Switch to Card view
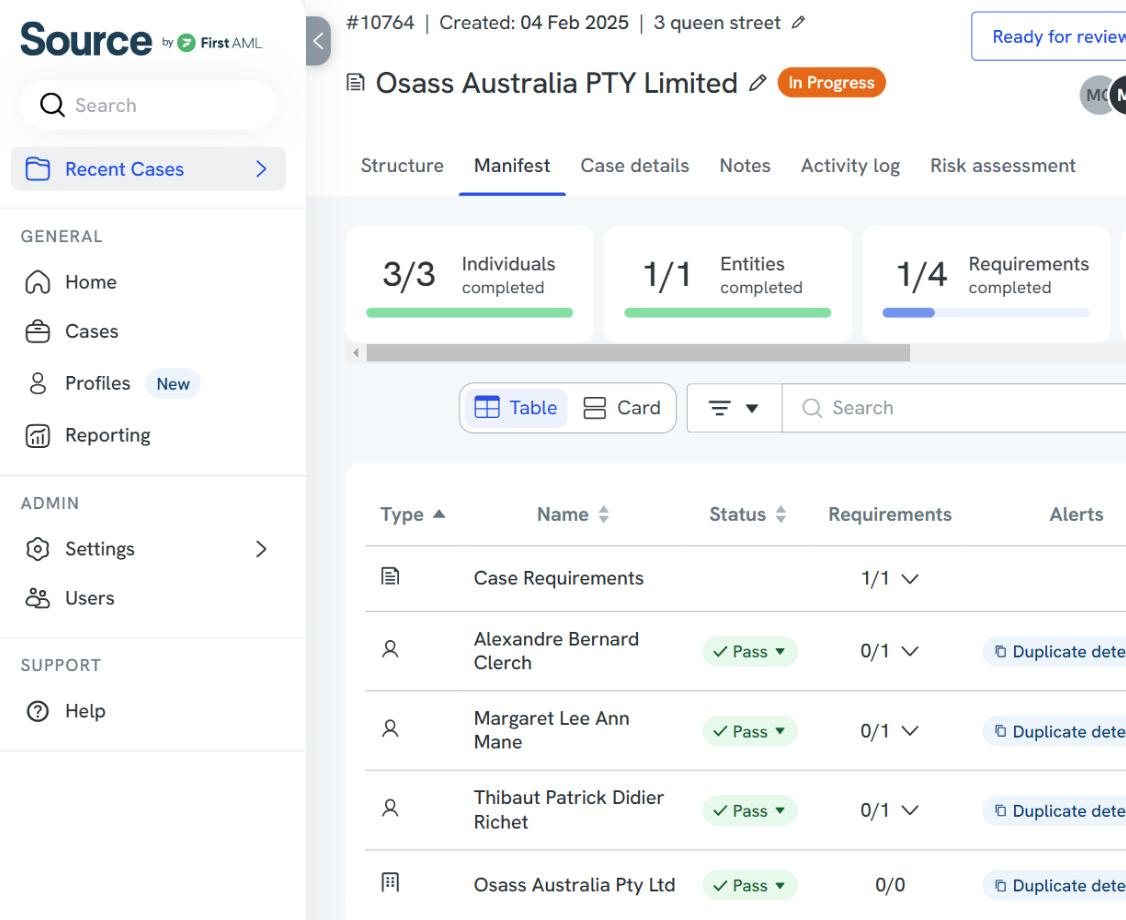The image size is (1126, 920). 622,408
